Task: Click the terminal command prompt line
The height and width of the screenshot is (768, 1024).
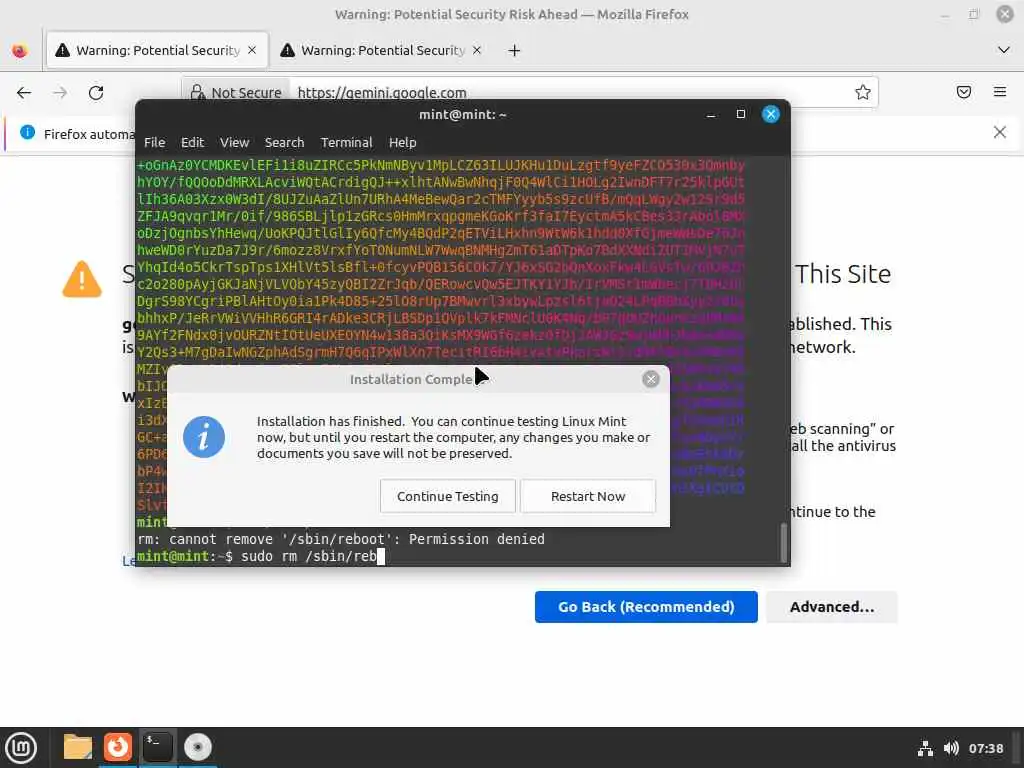Action: pyautogui.click(x=261, y=556)
